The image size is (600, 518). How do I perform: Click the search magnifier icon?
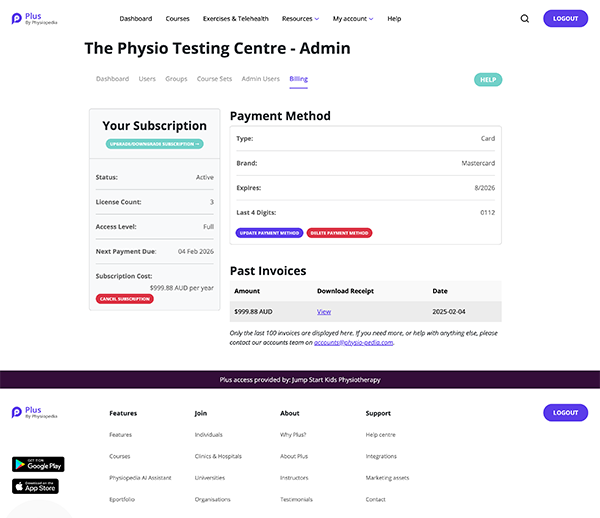click(525, 18)
